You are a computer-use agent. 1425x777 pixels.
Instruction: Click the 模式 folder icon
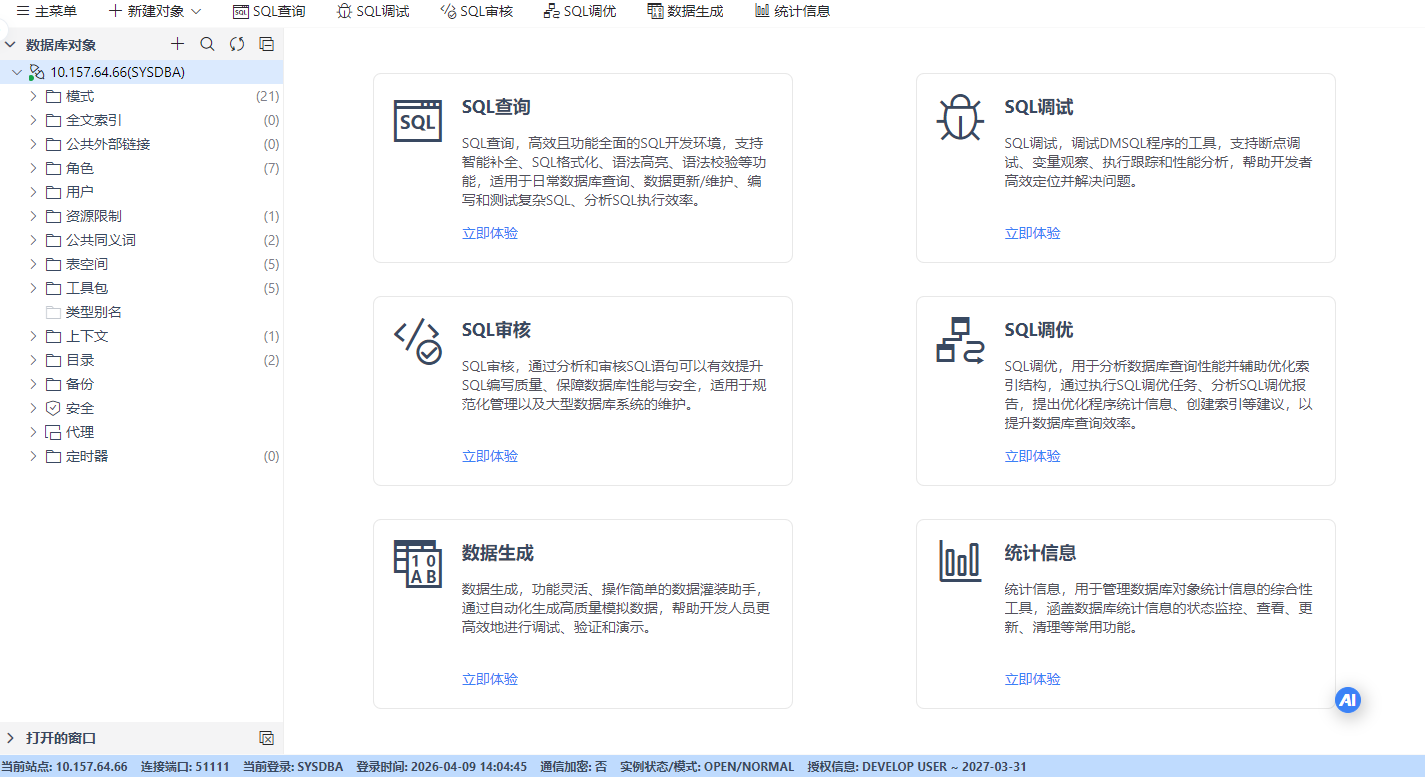click(53, 96)
